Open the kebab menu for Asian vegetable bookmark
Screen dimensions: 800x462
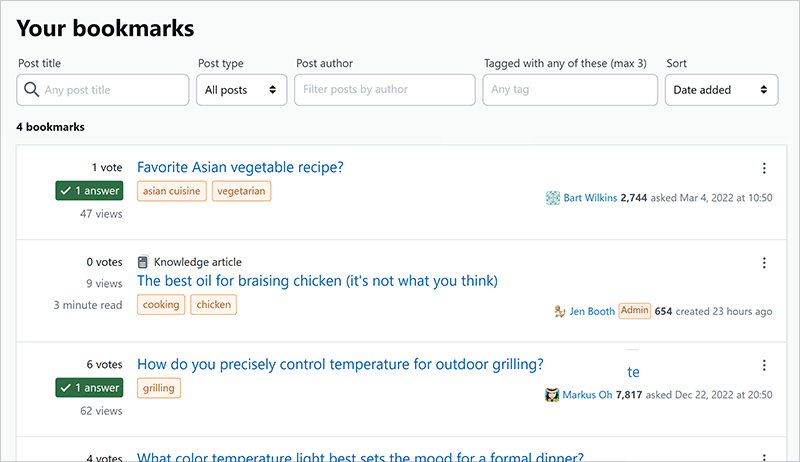(764, 168)
